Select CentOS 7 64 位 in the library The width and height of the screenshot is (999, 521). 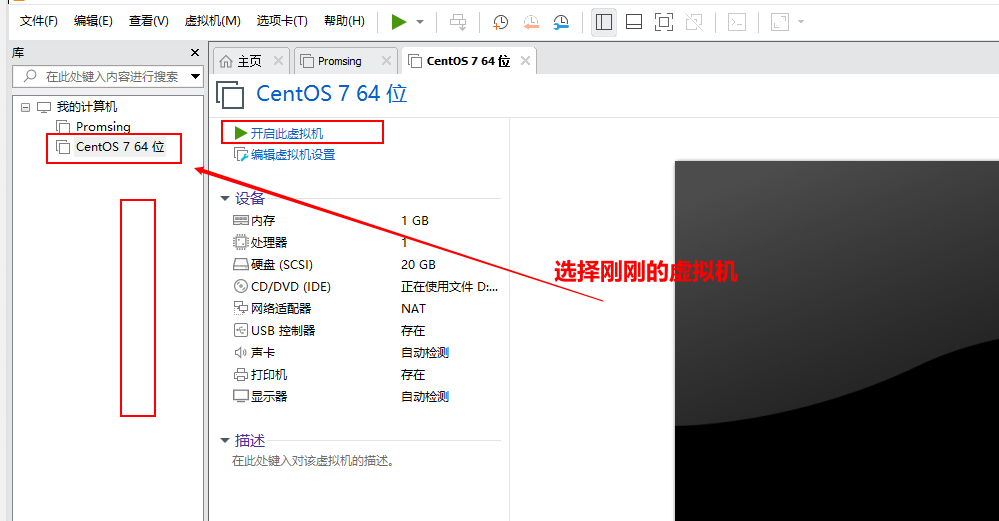pos(120,146)
